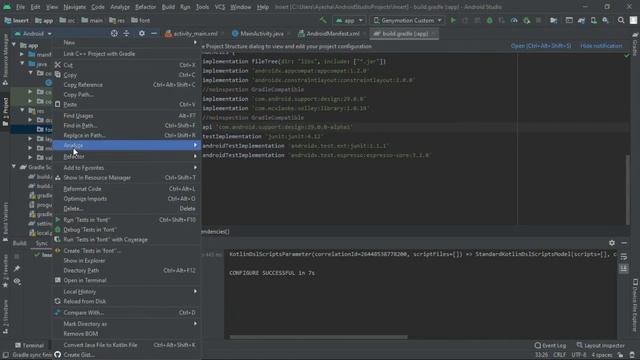Click the GitHub icon beside Create Gist
Image resolution: width=640 pixels, height=360 pixels.
(x=58, y=355)
